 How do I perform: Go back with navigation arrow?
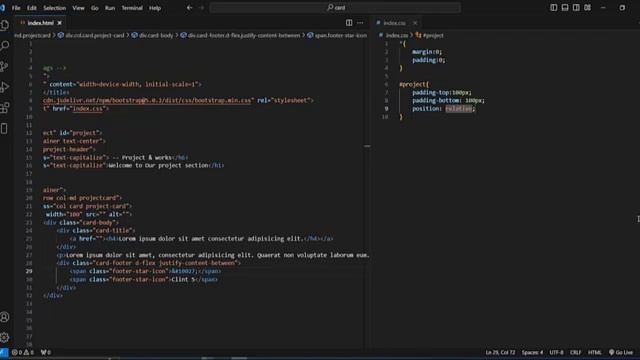[189, 8]
